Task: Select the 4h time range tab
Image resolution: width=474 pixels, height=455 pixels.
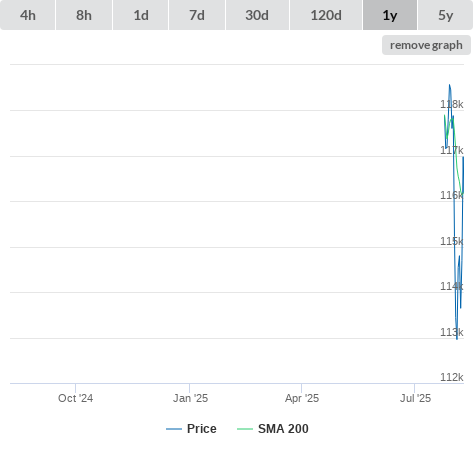Action: click(x=28, y=15)
